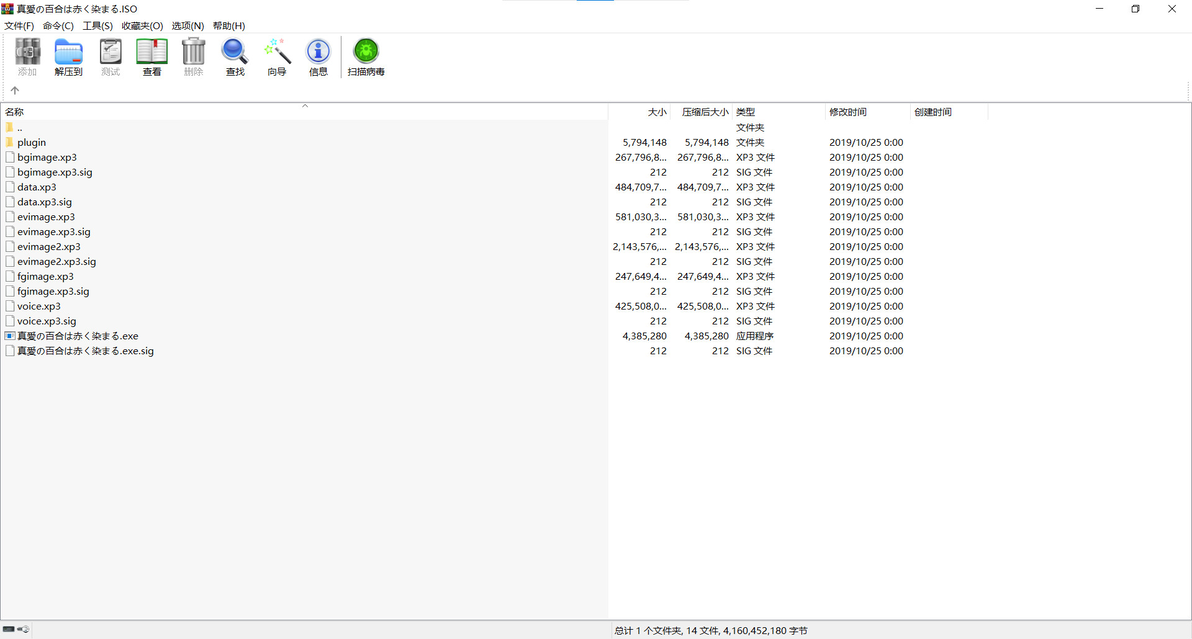Restore down the WinRAR window

(1135, 9)
